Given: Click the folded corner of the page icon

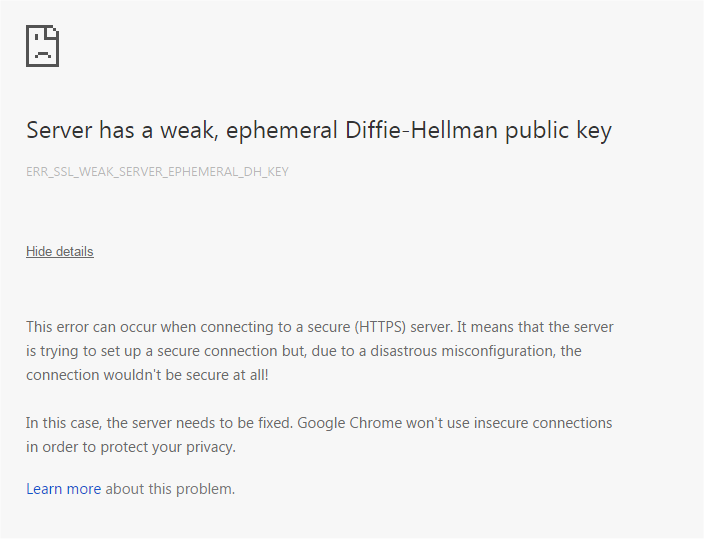Looking at the screenshot, I should click(x=54, y=31).
